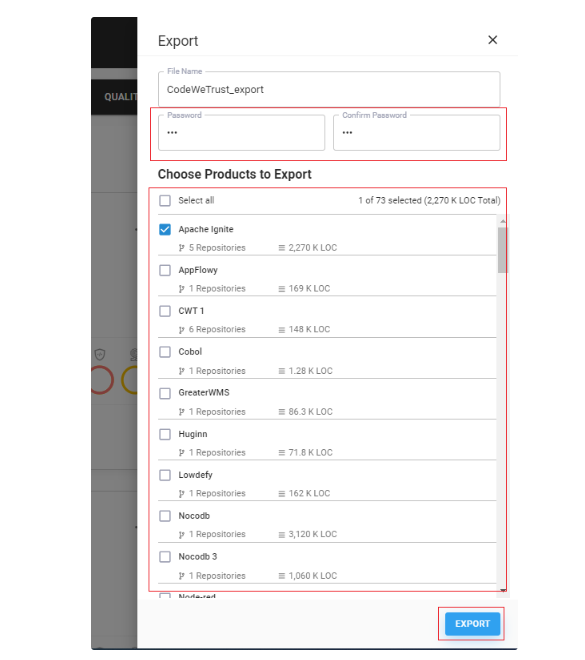Click the AppFlowy product name
585x660 pixels.
(198, 270)
